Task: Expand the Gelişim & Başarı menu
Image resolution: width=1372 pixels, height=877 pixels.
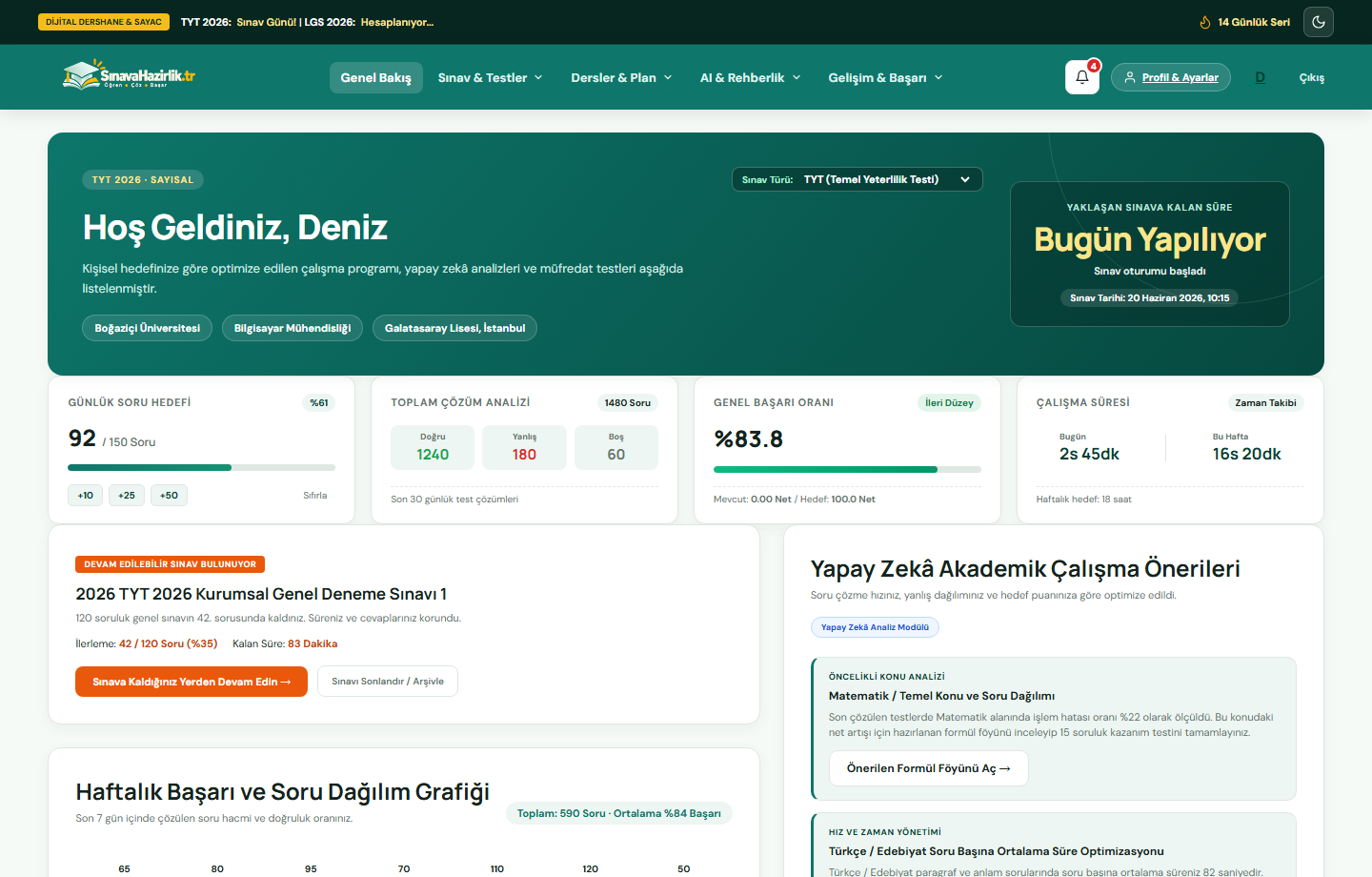Action: (x=885, y=77)
